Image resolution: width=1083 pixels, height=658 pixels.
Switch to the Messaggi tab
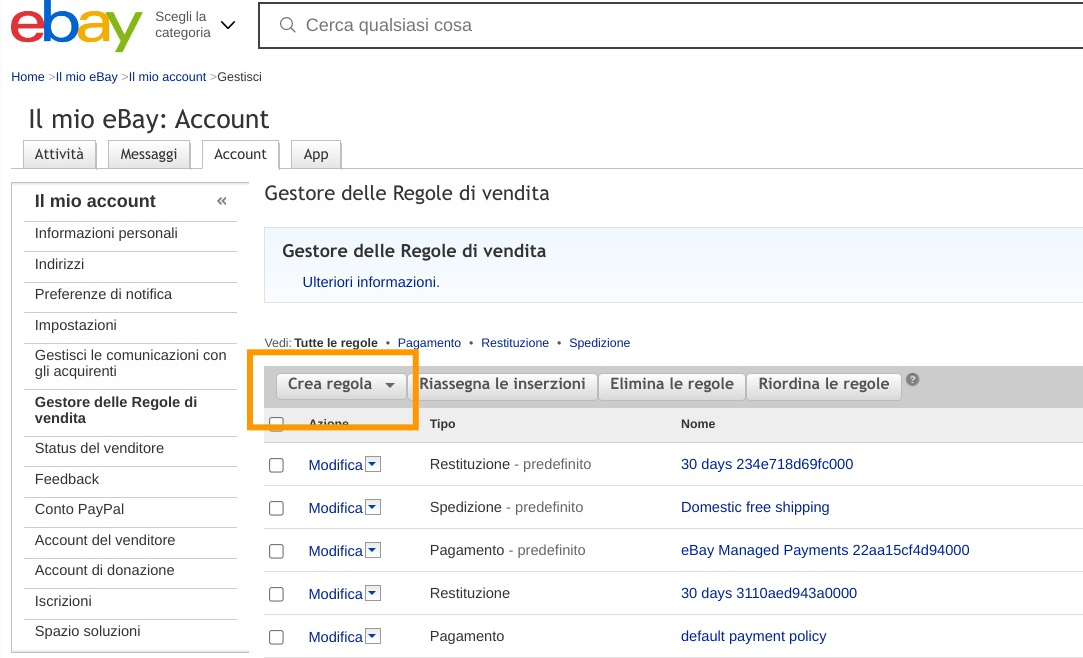(x=148, y=154)
